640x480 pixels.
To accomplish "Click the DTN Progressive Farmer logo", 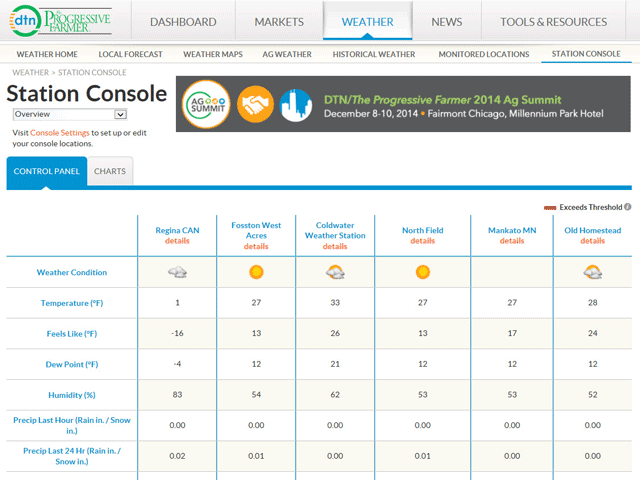I will (x=60, y=21).
